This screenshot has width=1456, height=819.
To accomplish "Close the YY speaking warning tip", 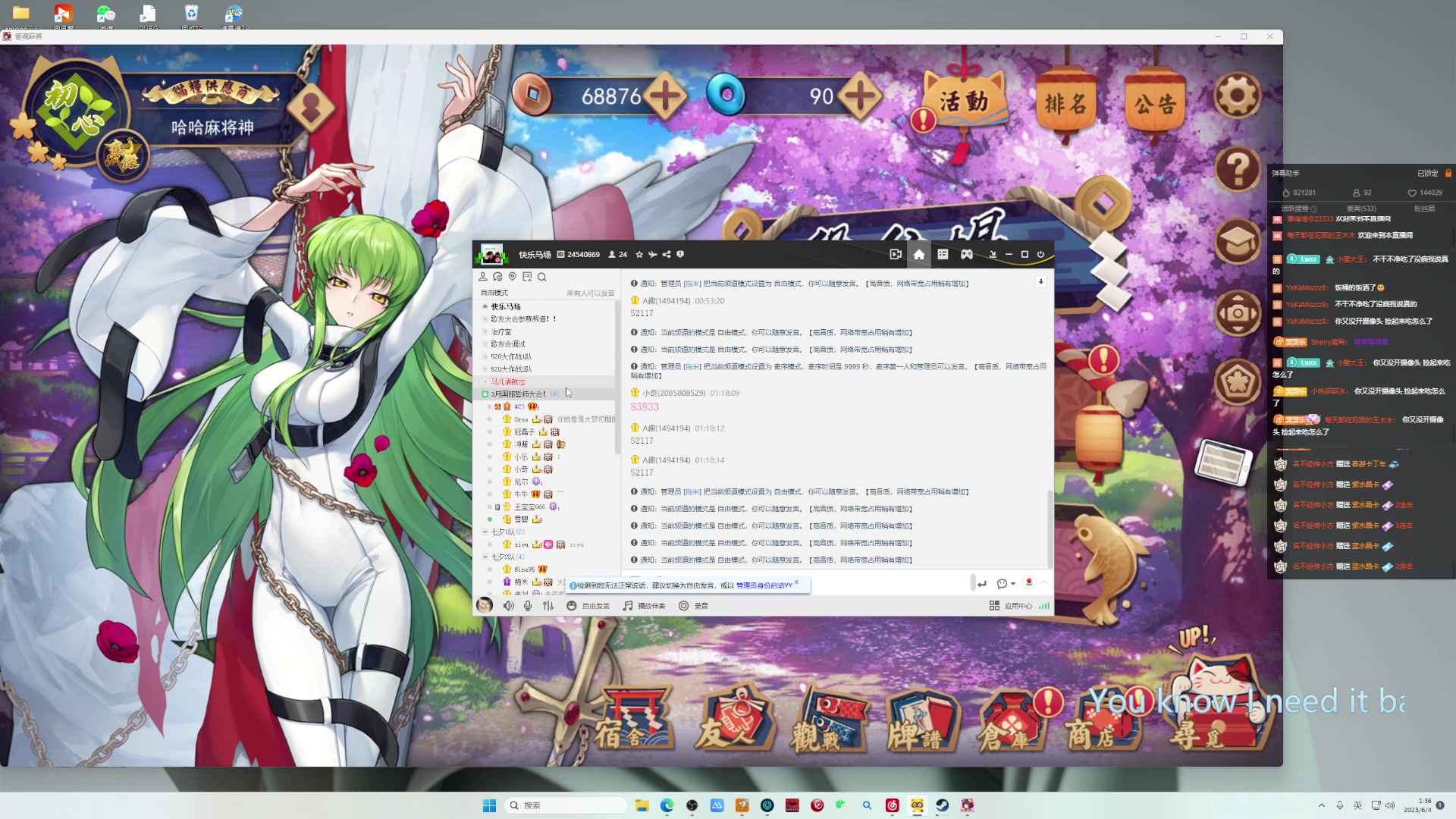I will pyautogui.click(x=797, y=582).
